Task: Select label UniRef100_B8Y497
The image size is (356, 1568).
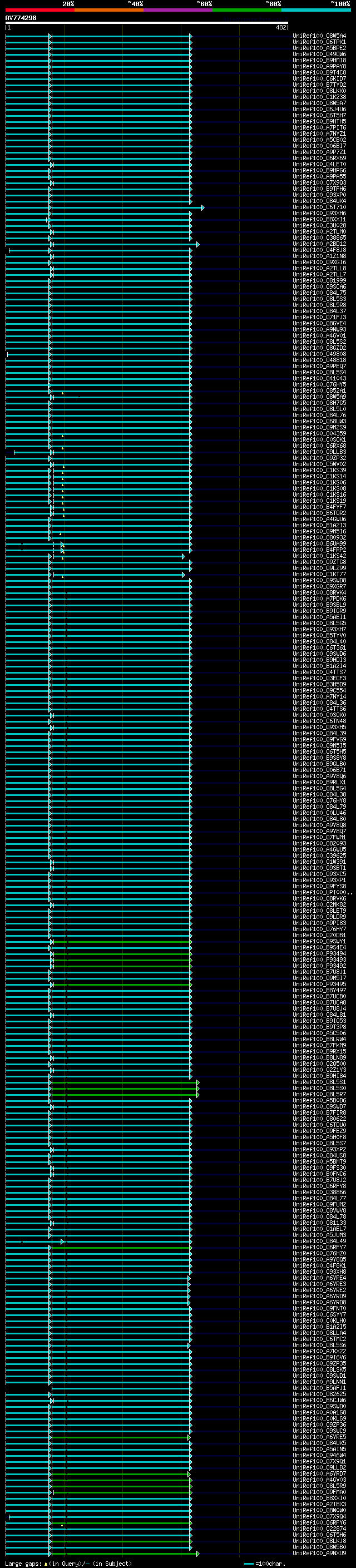Action: point(319,990)
